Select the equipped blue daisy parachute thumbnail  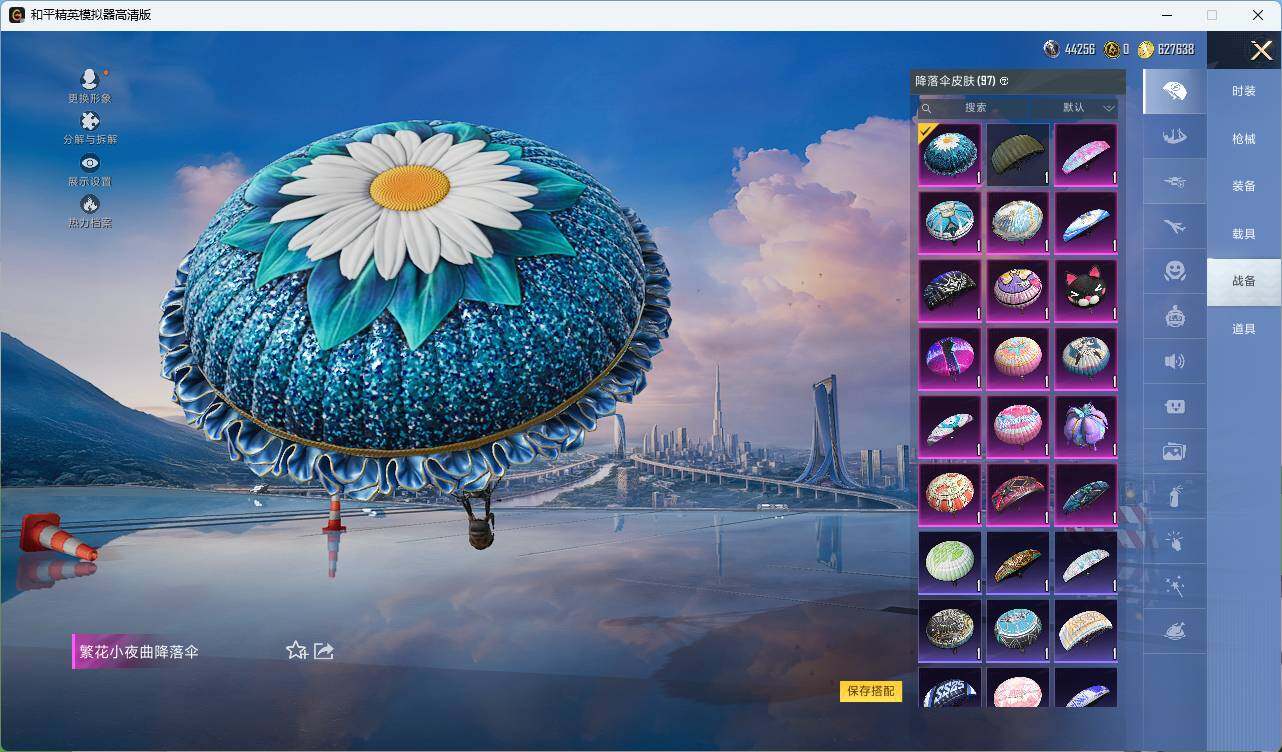[x=950, y=154]
